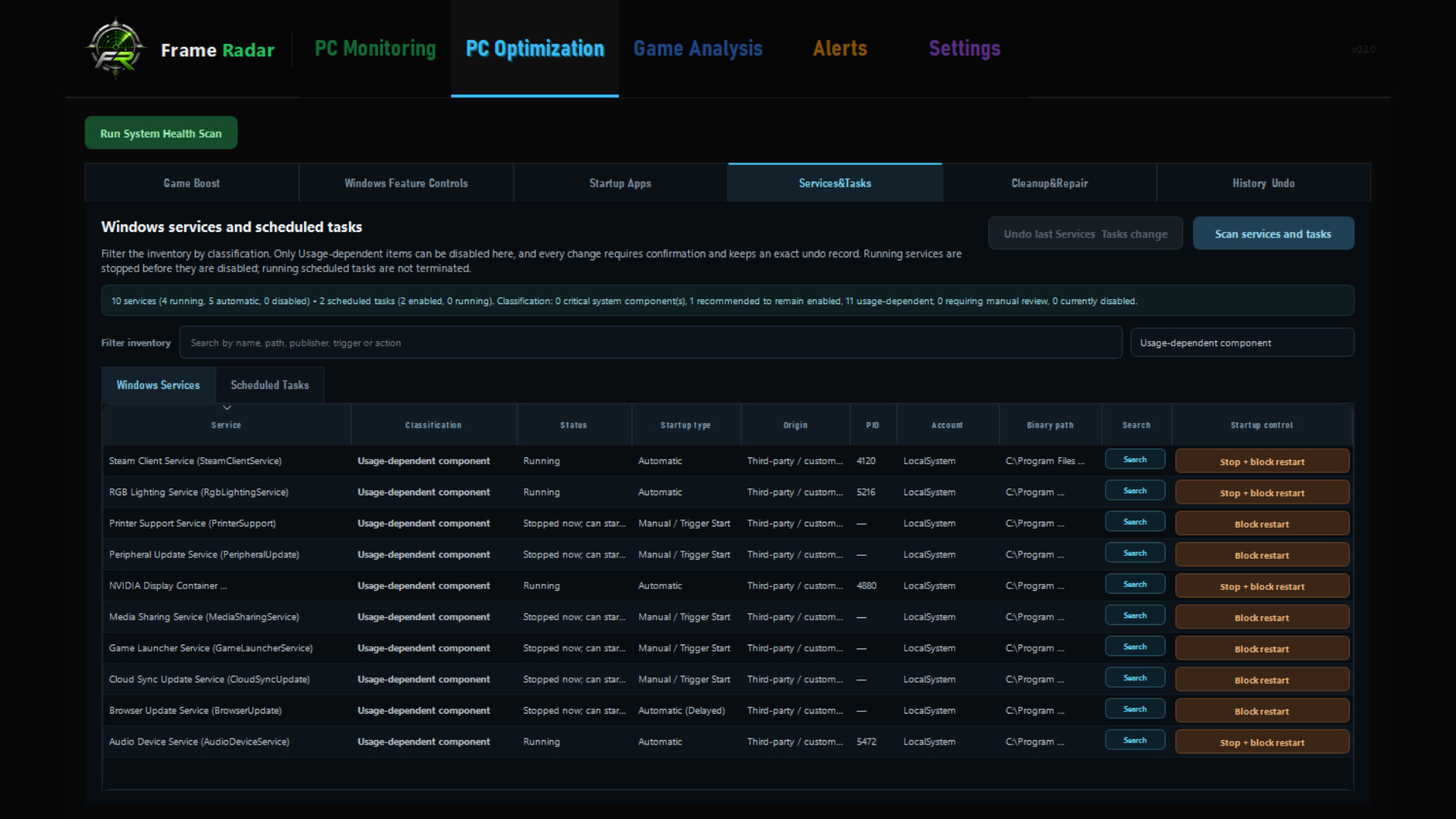Stop + block restart Audio Device Service
Image resolution: width=1456 pixels, height=819 pixels.
click(x=1262, y=741)
